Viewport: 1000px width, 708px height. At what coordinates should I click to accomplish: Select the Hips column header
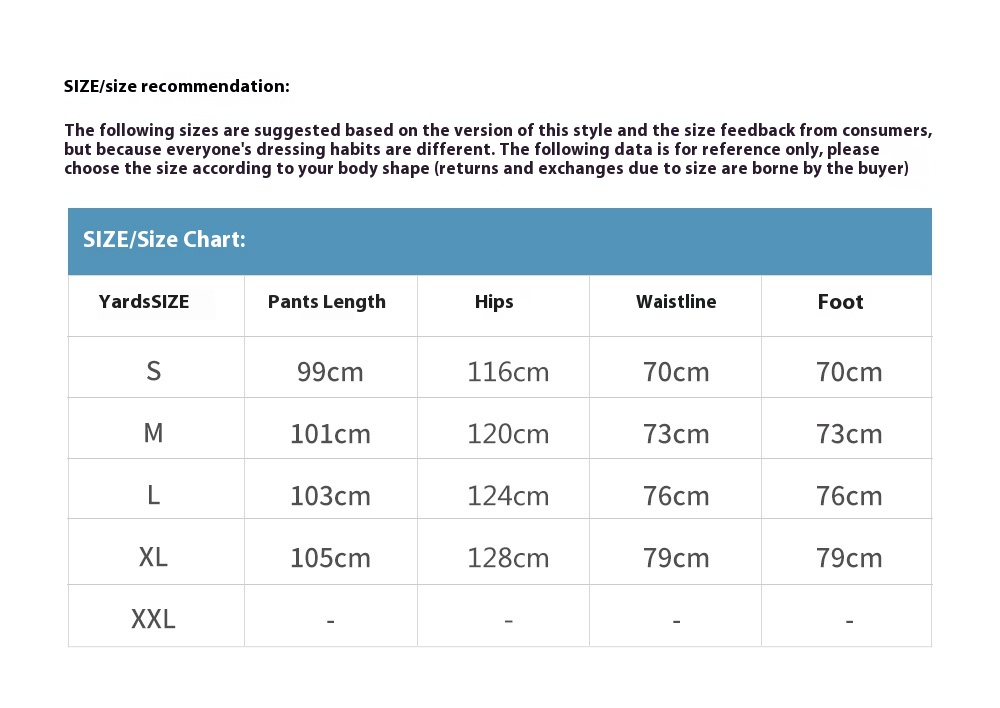click(494, 302)
